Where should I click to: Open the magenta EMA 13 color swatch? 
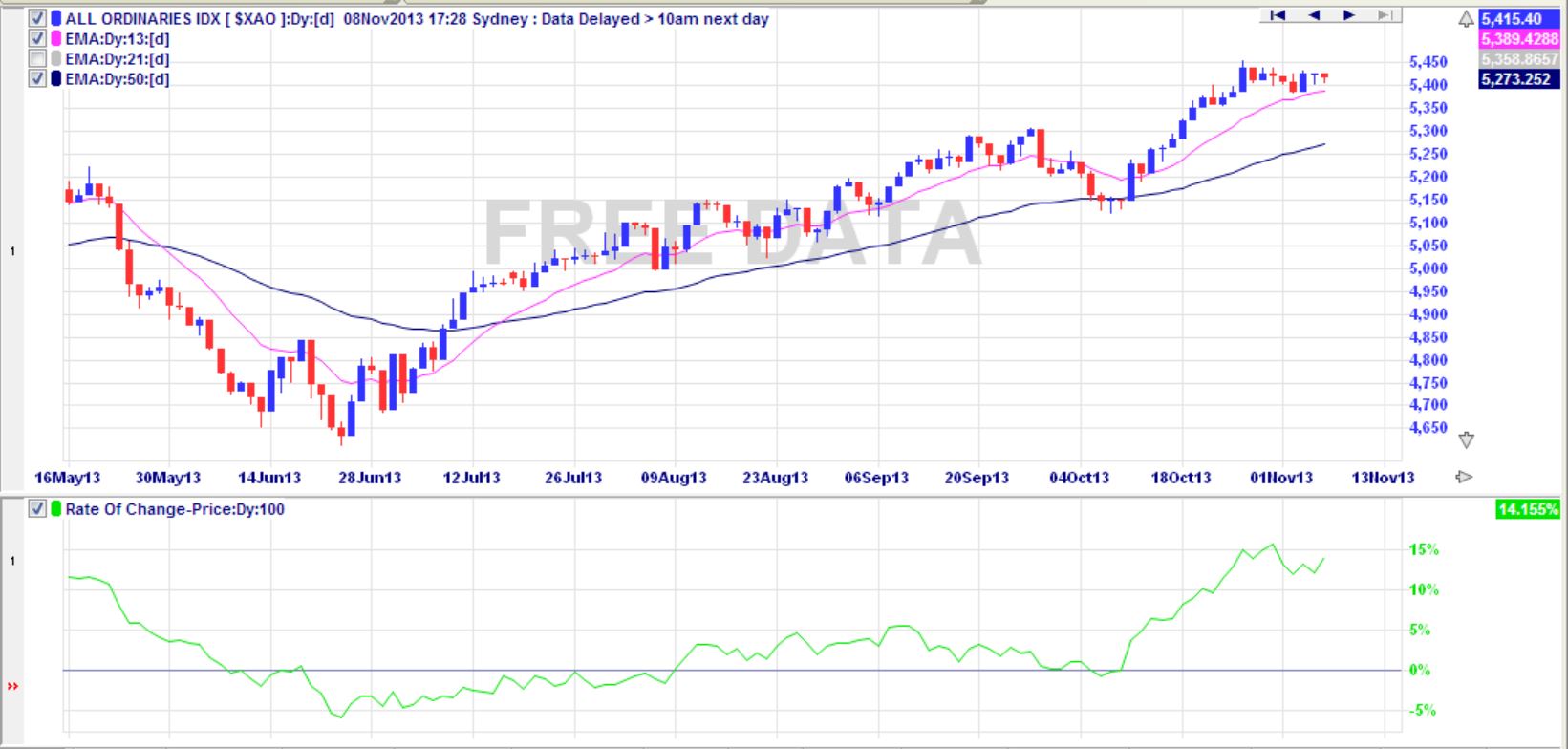[x=56, y=38]
